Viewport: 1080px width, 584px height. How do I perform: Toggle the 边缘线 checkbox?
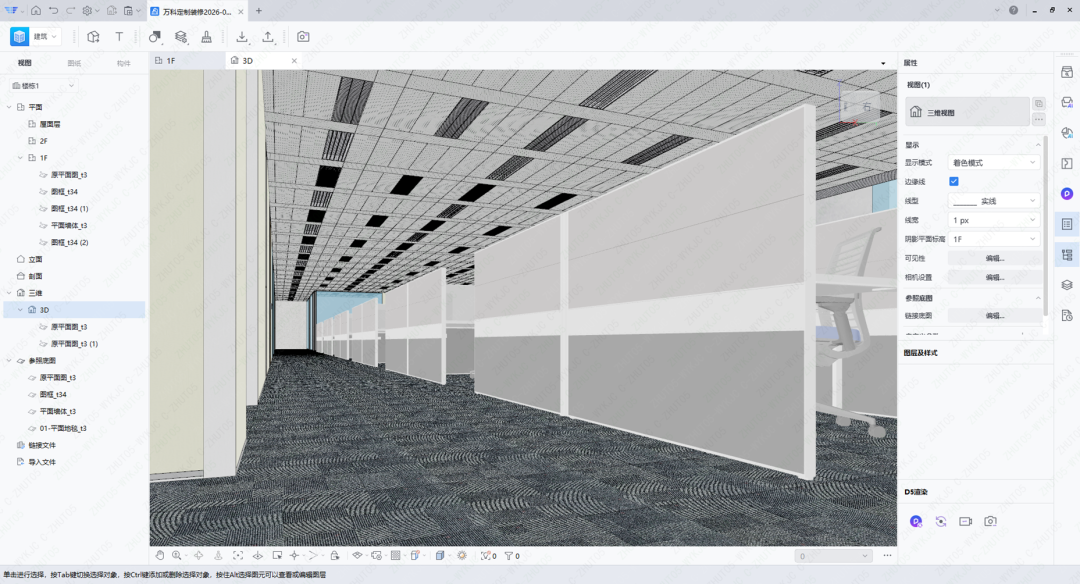tap(954, 181)
